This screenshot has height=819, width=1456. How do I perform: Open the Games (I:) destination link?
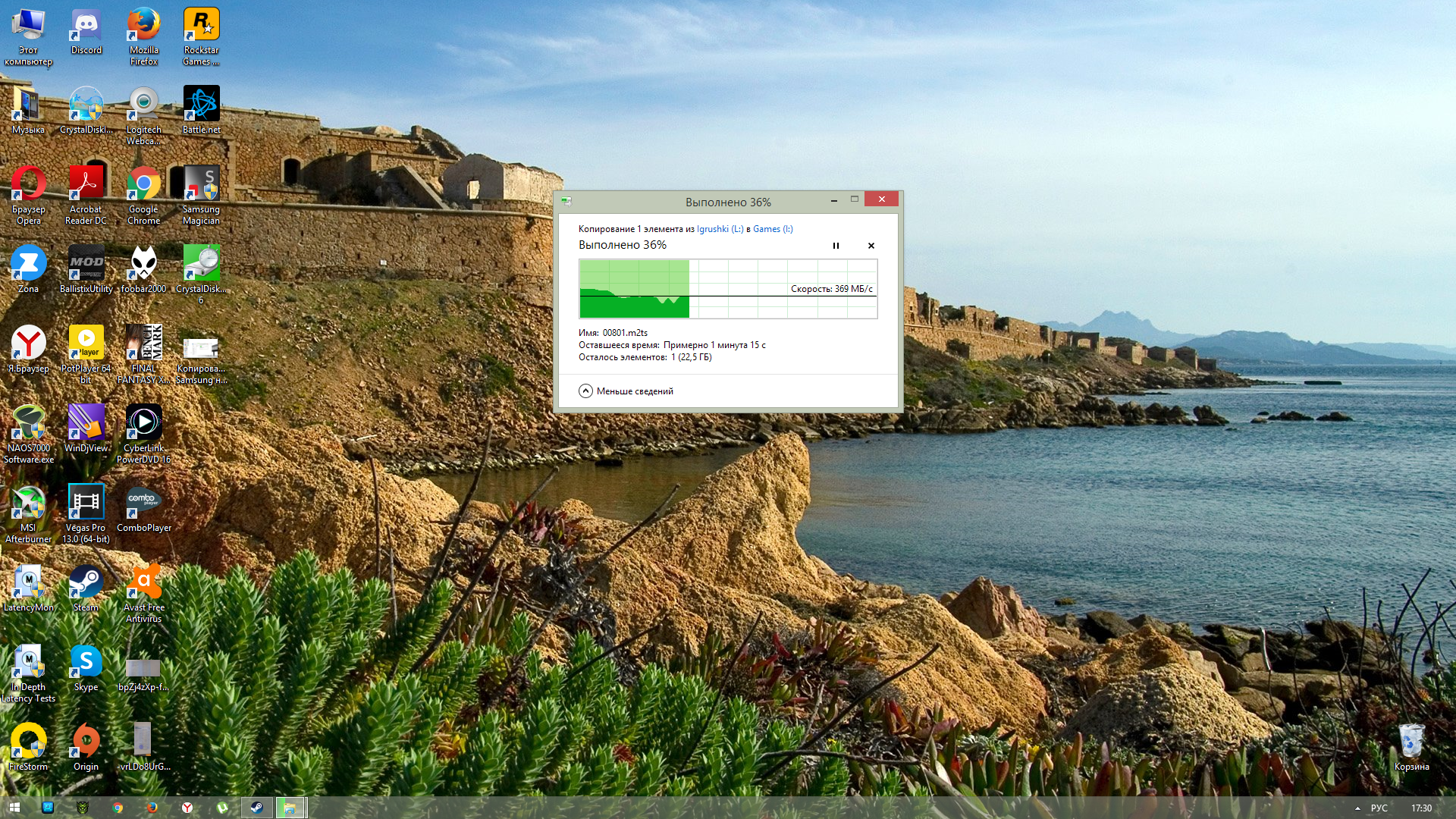click(x=772, y=229)
